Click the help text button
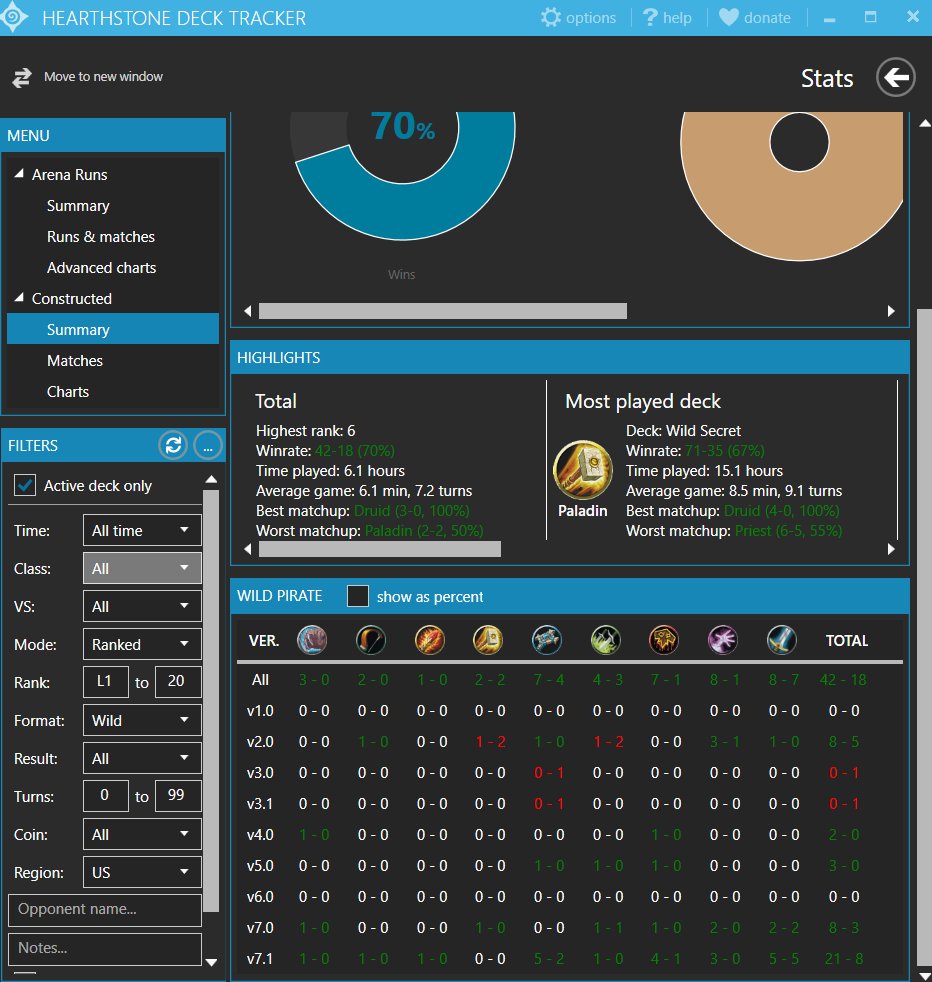 [x=677, y=18]
